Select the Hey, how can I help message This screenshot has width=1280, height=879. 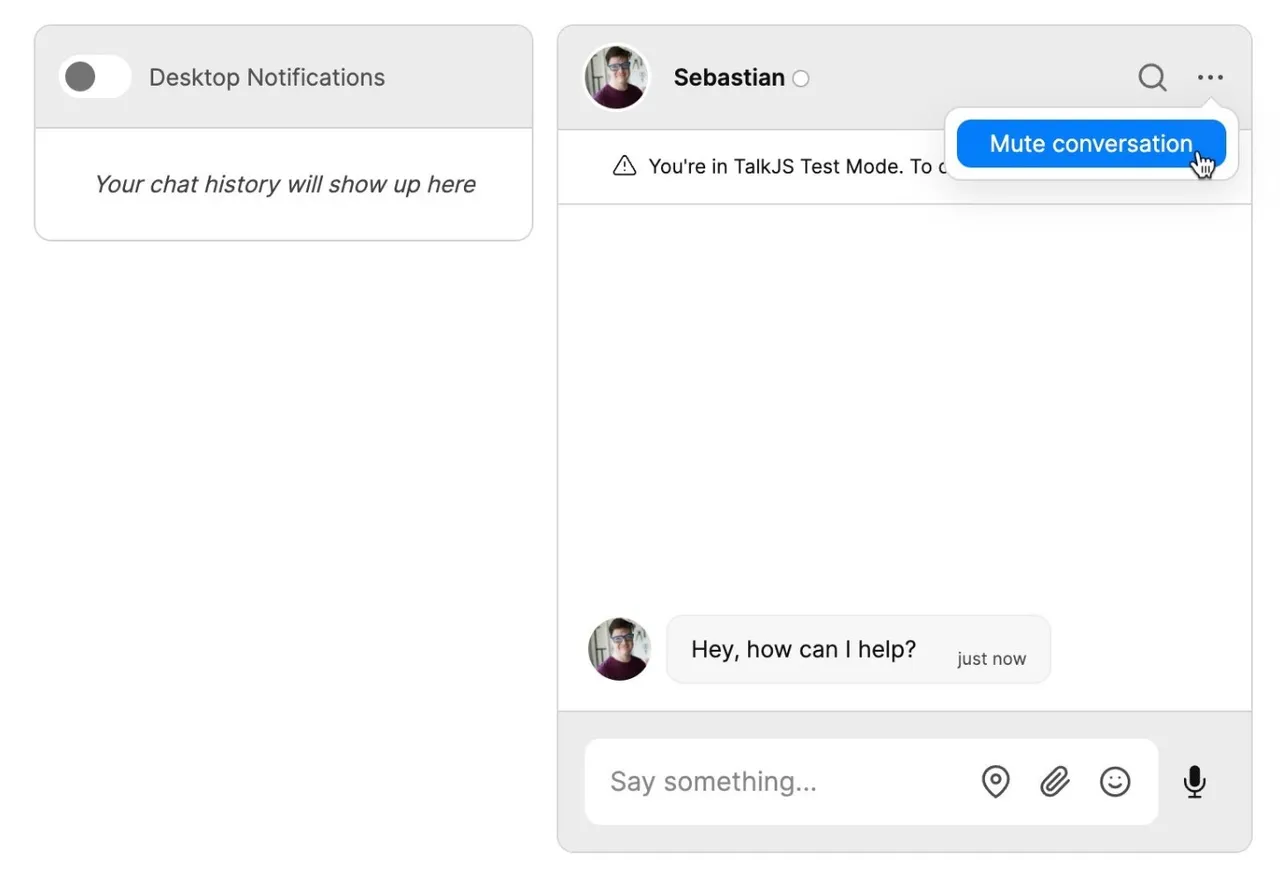[803, 649]
